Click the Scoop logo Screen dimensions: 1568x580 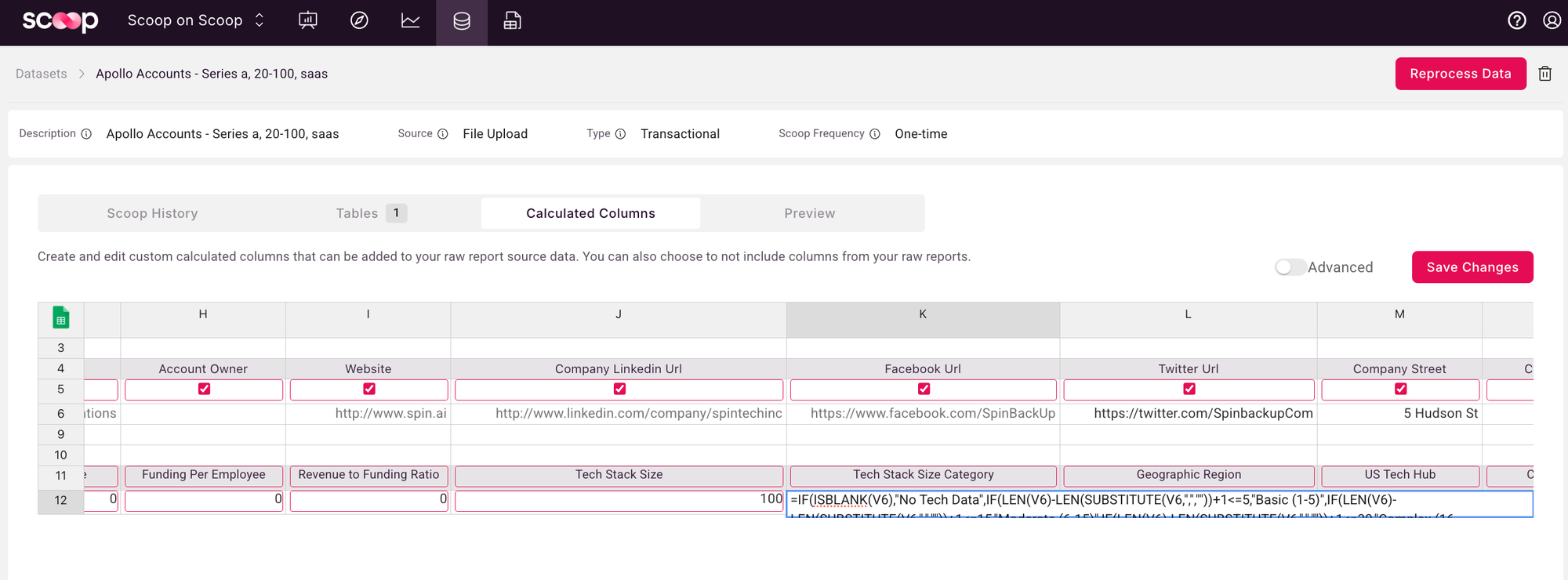click(x=60, y=21)
